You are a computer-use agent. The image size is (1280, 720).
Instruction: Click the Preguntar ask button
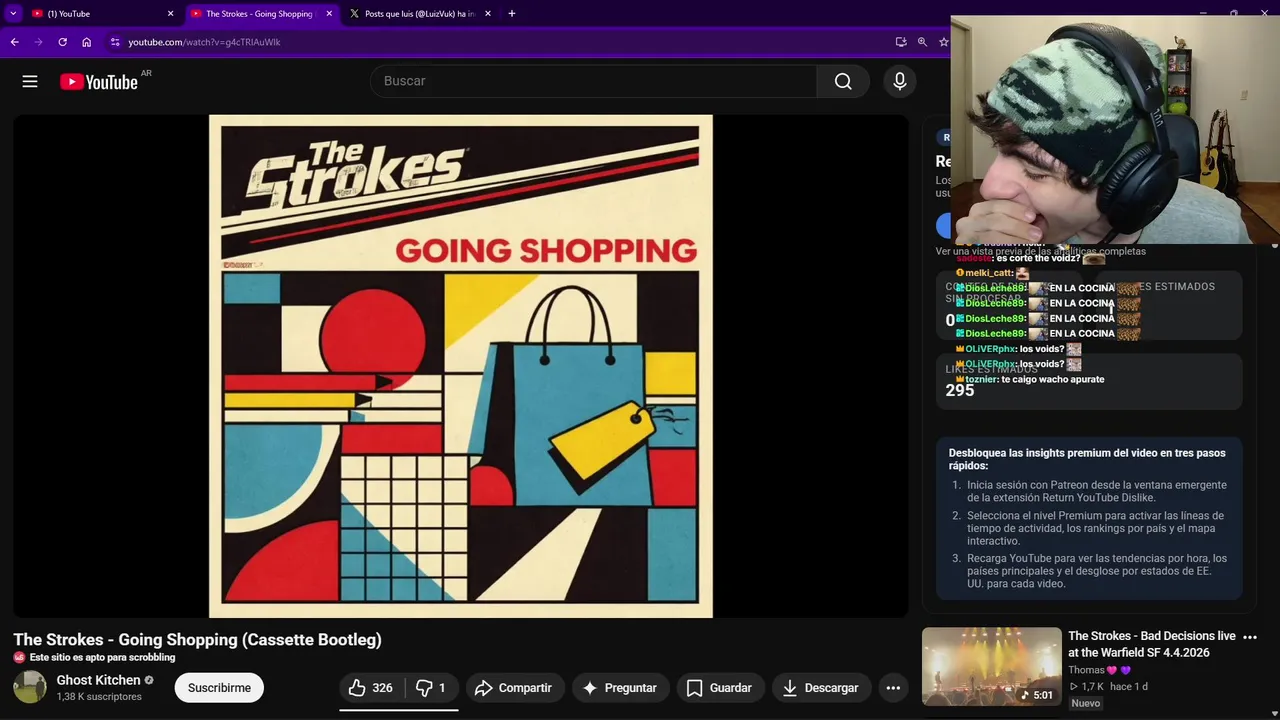[x=619, y=688]
